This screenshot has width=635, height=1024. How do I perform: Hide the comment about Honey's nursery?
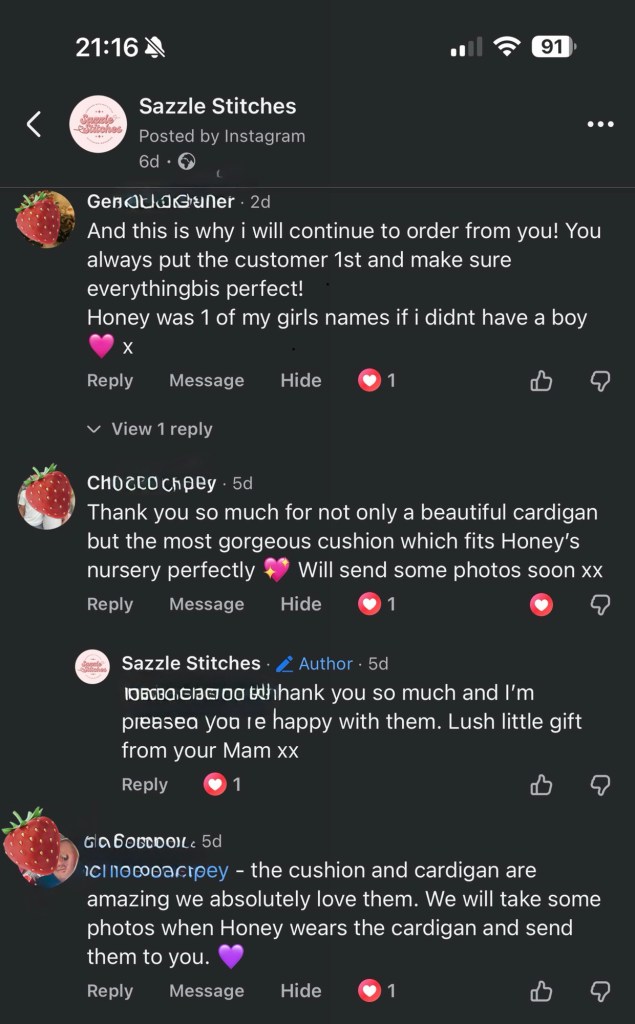pyautogui.click(x=300, y=604)
